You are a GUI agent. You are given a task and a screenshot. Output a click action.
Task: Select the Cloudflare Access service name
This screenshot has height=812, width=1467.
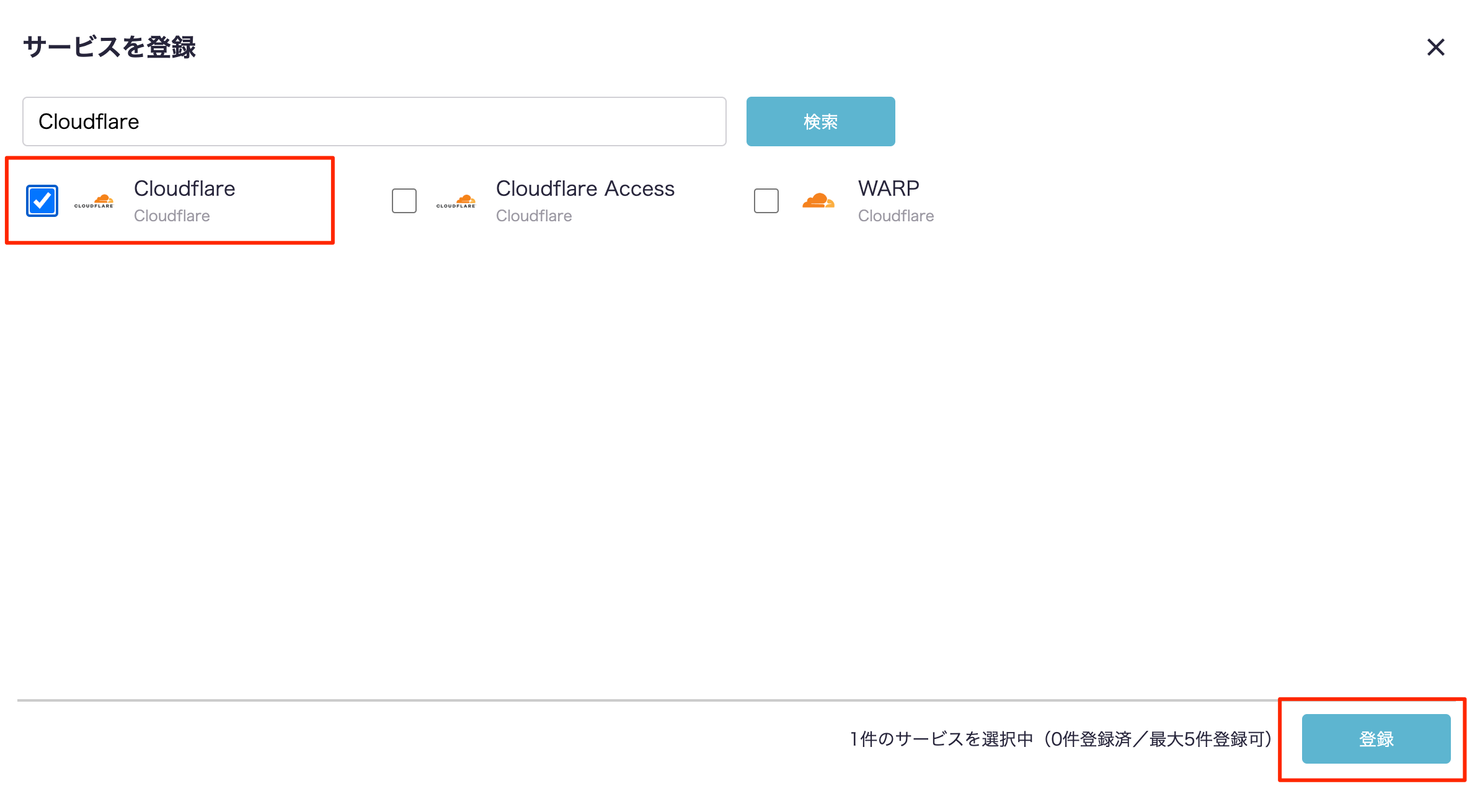585,188
